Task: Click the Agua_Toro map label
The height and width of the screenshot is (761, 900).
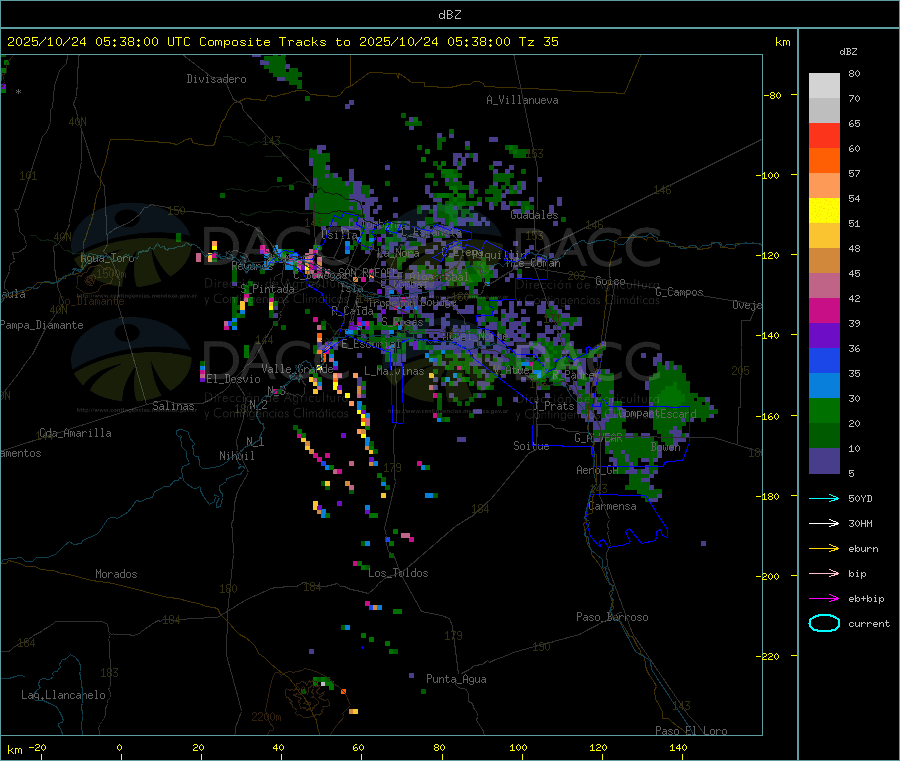Action: click(107, 258)
